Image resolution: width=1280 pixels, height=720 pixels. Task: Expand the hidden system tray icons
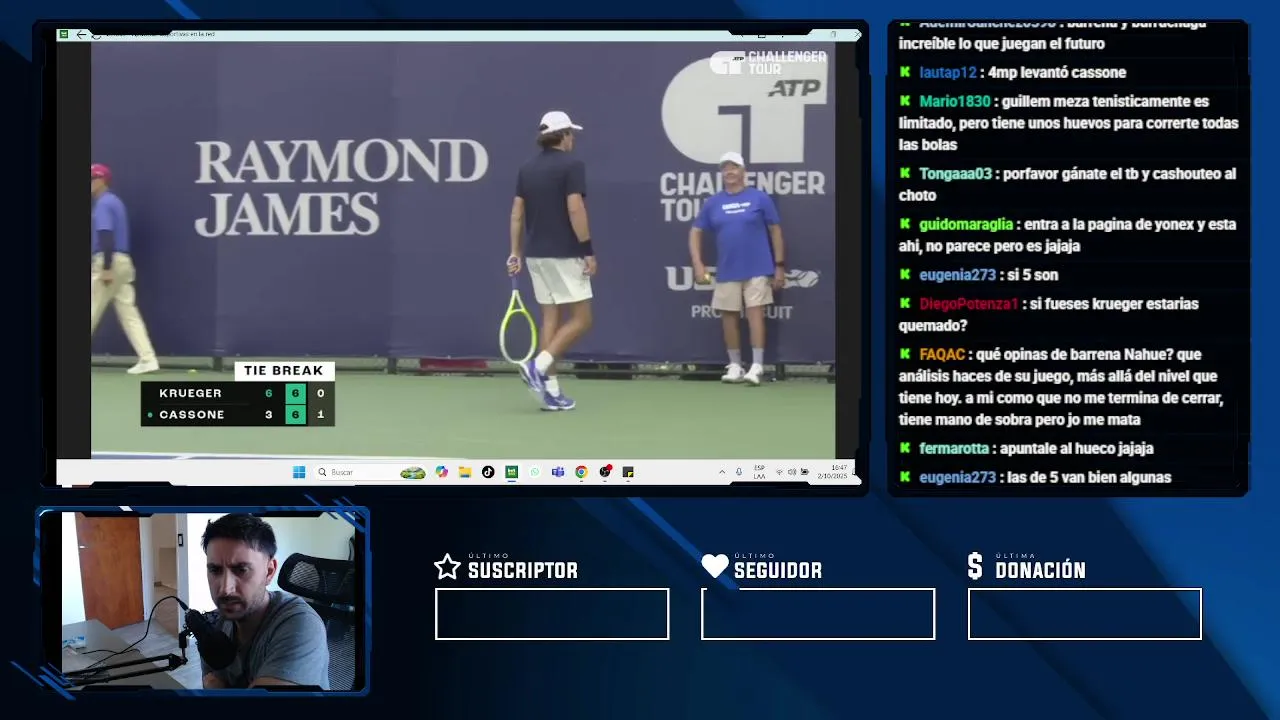[722, 472]
